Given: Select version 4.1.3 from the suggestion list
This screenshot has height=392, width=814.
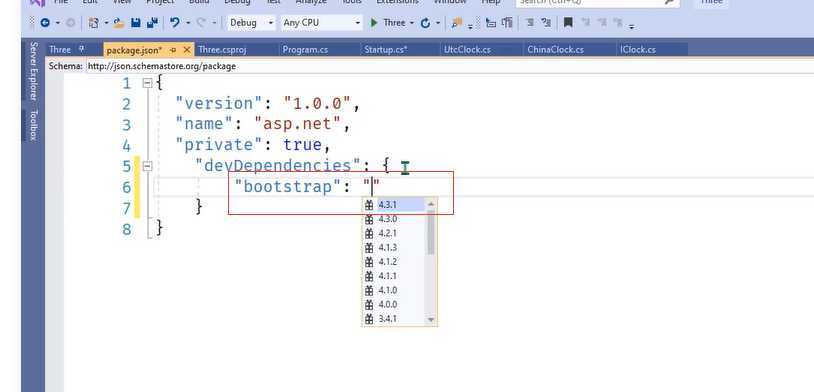Looking at the screenshot, I should [394, 248].
